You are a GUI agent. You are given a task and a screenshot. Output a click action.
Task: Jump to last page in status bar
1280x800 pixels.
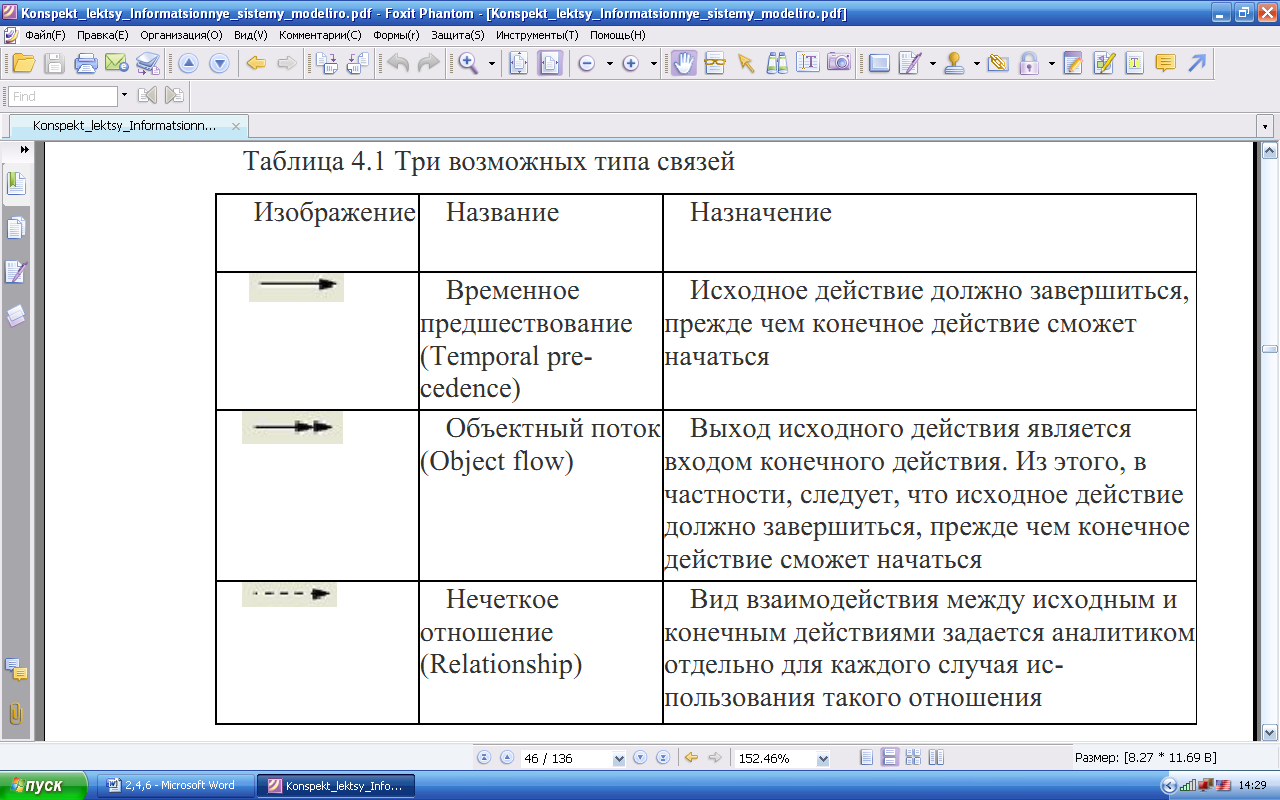(662, 758)
